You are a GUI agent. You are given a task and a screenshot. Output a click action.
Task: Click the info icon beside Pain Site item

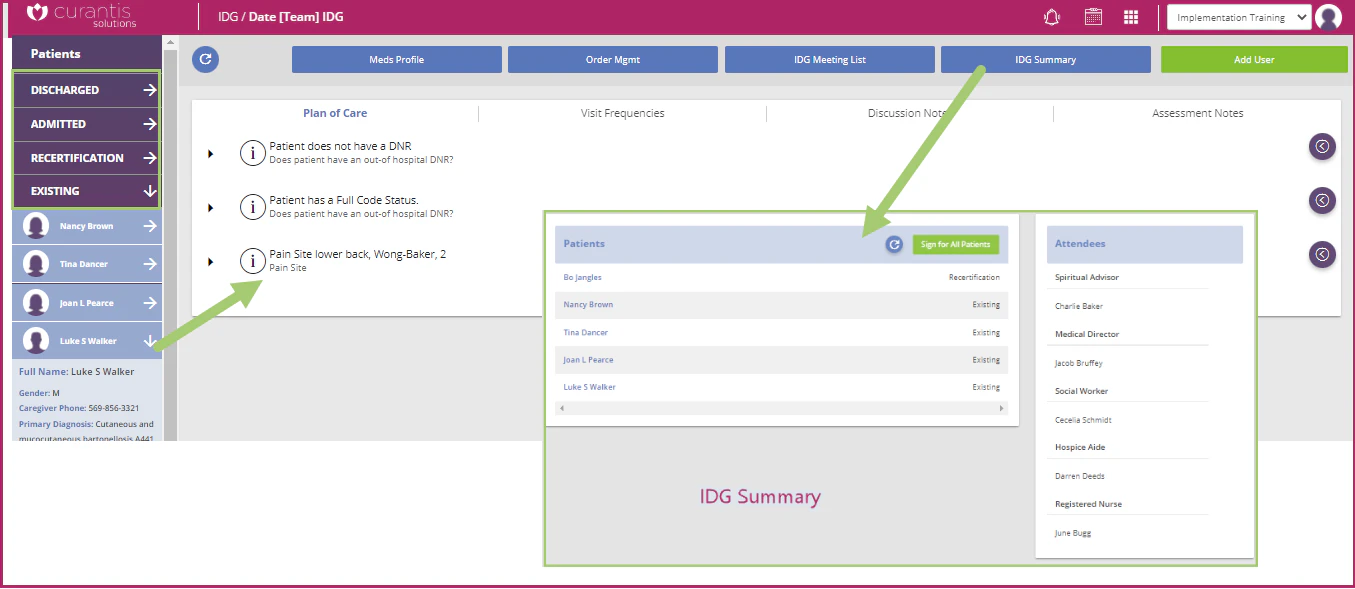pyautogui.click(x=252, y=260)
